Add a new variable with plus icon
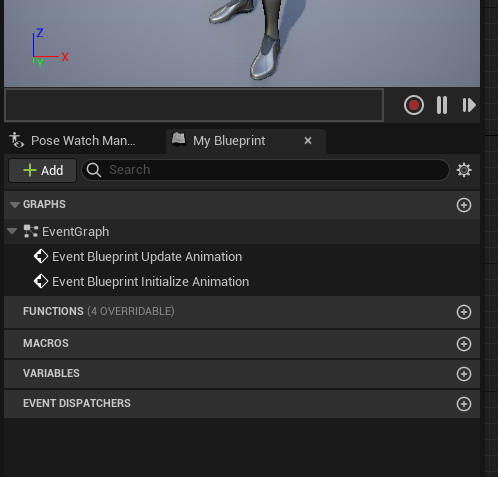Image resolution: width=498 pixels, height=477 pixels. point(464,374)
